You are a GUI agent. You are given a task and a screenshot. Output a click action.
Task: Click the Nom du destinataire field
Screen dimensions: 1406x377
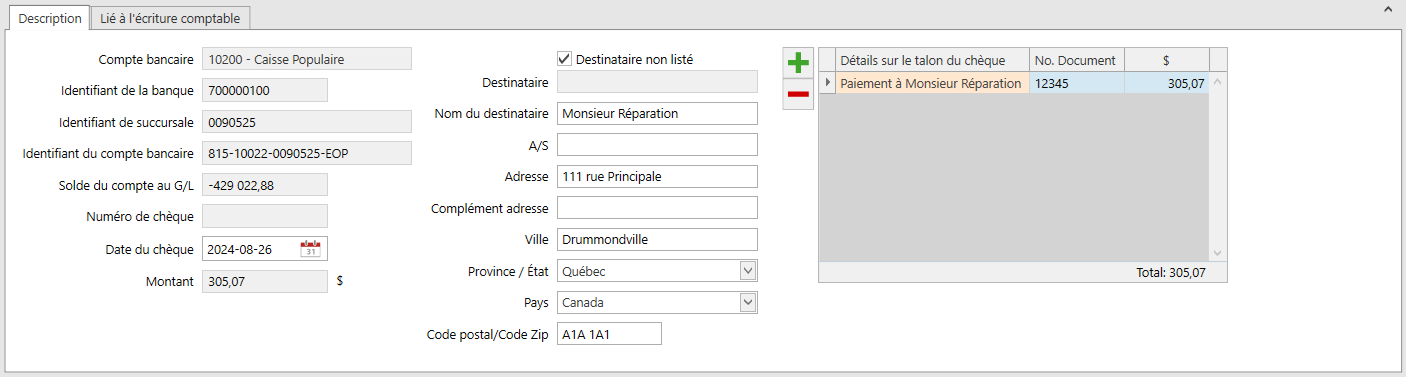tap(657, 113)
